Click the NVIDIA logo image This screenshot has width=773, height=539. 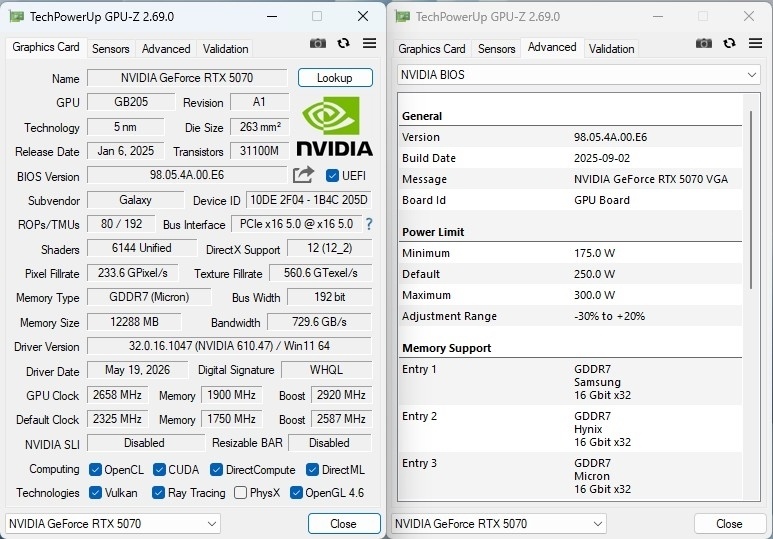point(334,126)
